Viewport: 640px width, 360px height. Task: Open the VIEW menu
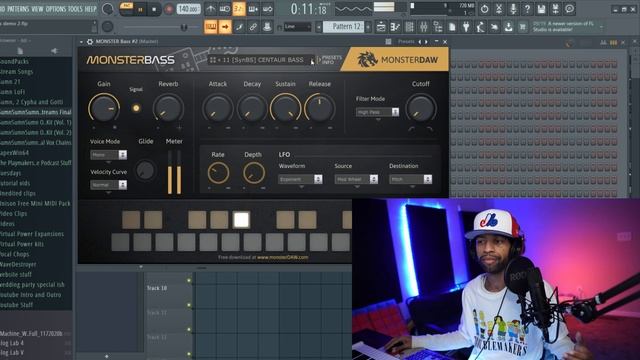pyautogui.click(x=37, y=9)
